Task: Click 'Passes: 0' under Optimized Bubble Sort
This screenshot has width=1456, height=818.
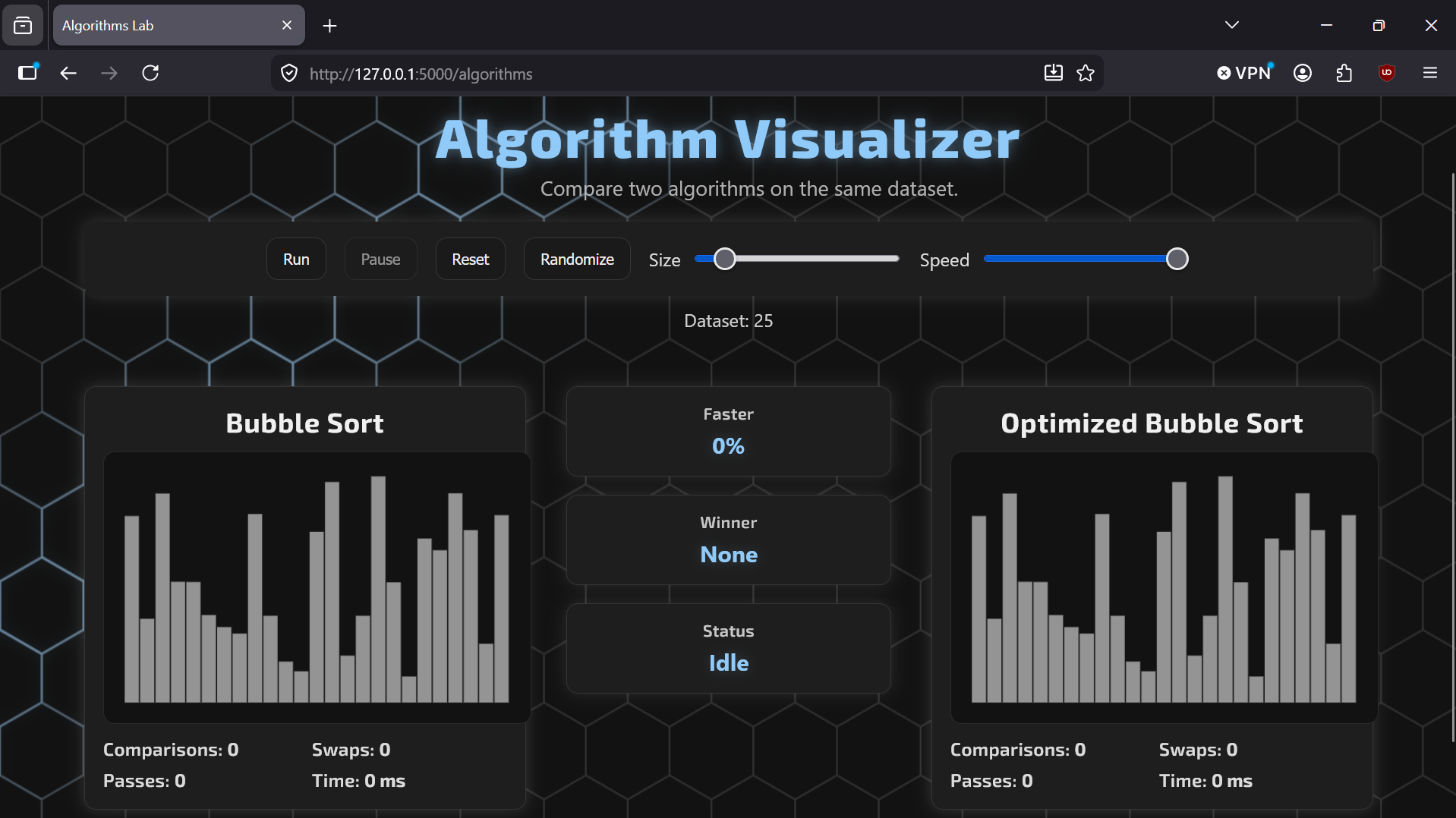Action: pos(991,781)
